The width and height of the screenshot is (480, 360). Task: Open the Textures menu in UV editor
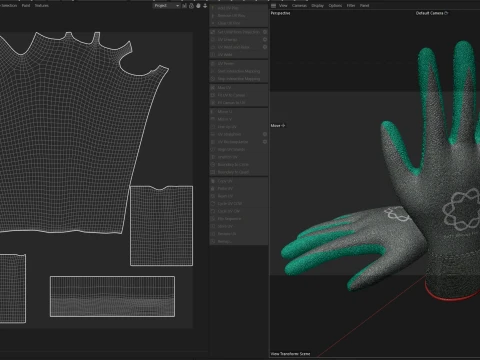coord(42,6)
